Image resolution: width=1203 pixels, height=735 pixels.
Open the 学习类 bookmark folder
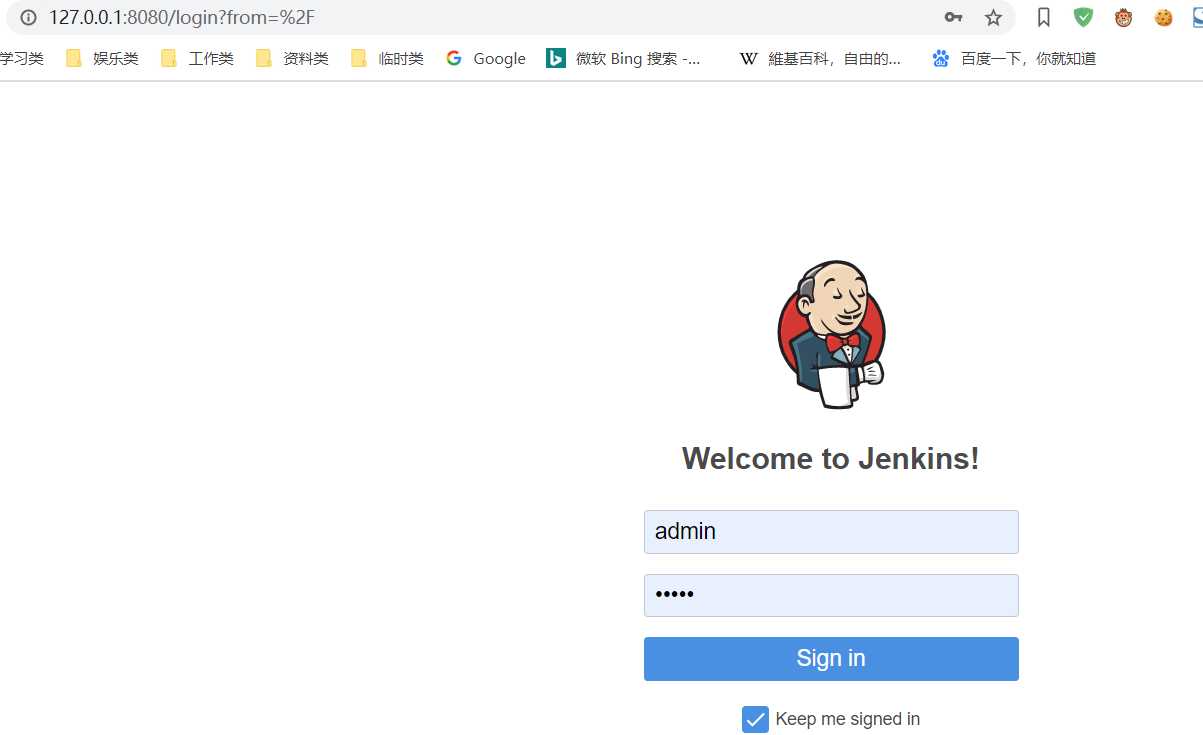point(21,59)
